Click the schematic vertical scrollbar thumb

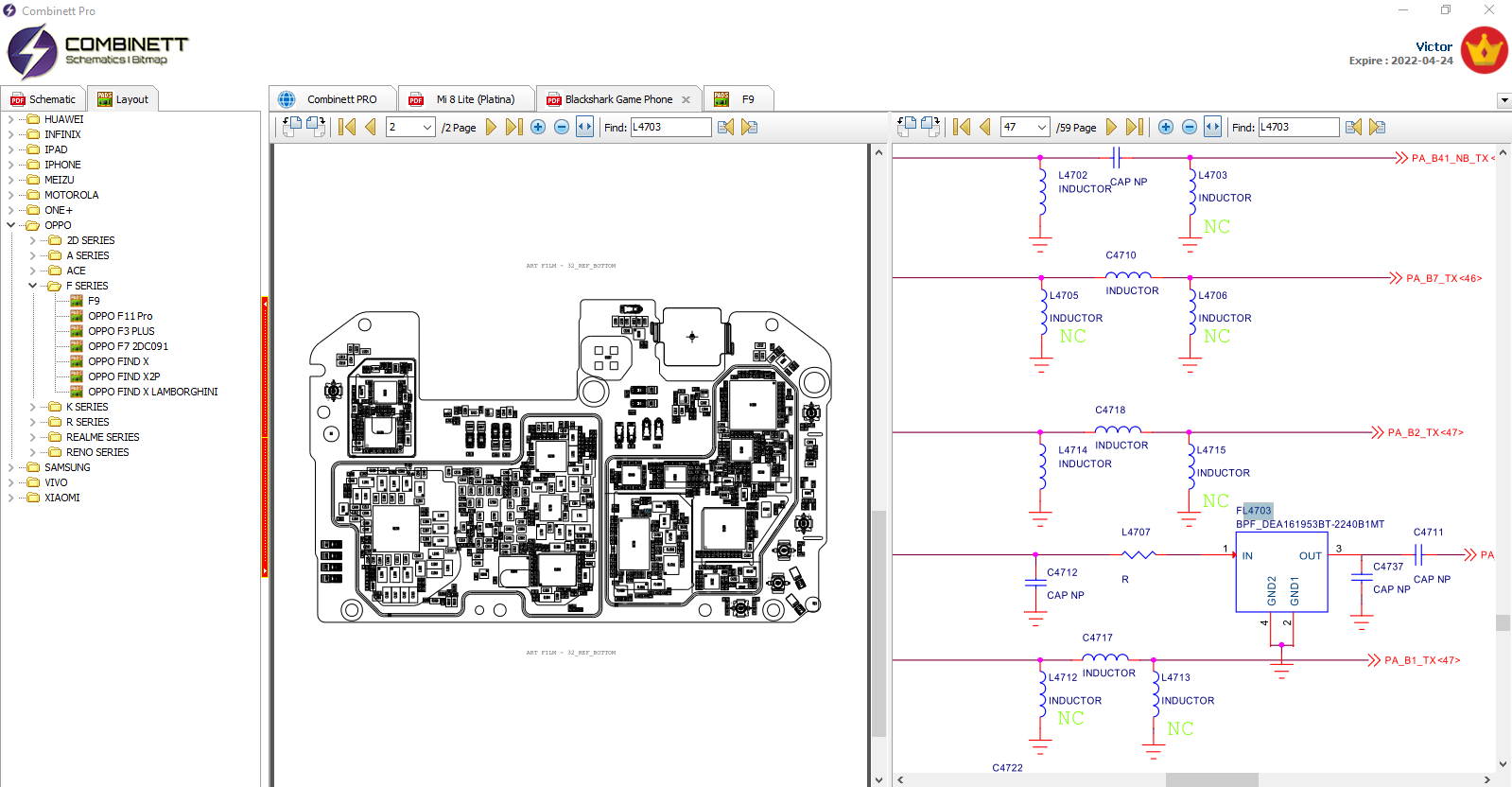tap(1503, 622)
